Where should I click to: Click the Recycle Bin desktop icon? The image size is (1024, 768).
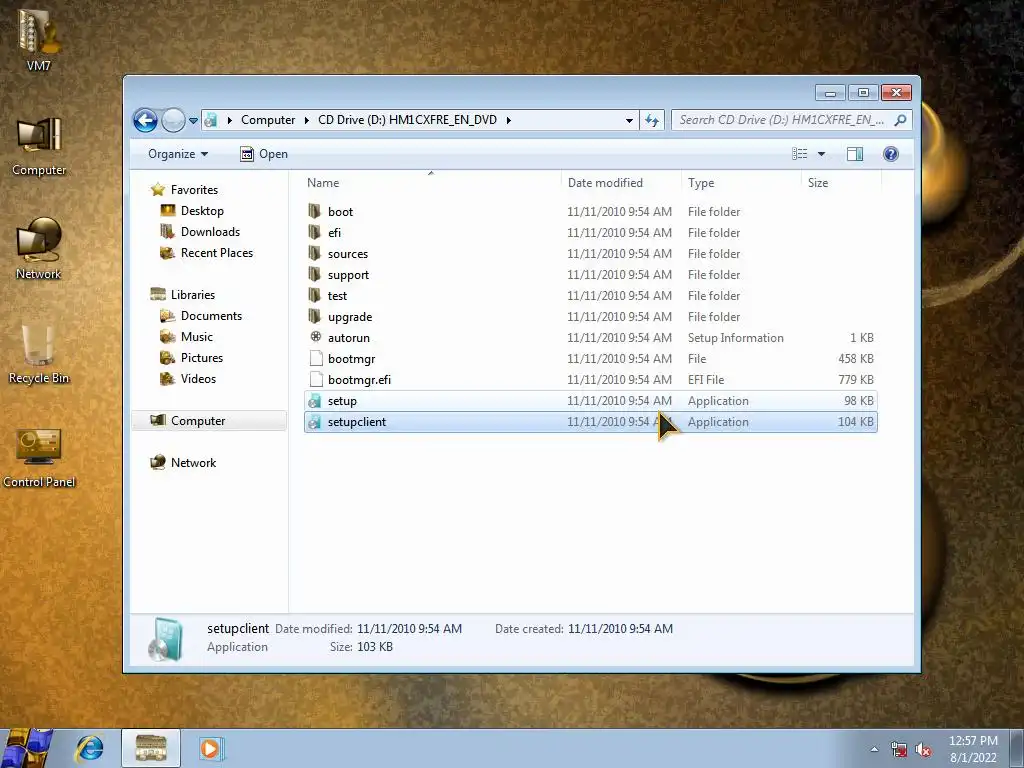coord(39,353)
